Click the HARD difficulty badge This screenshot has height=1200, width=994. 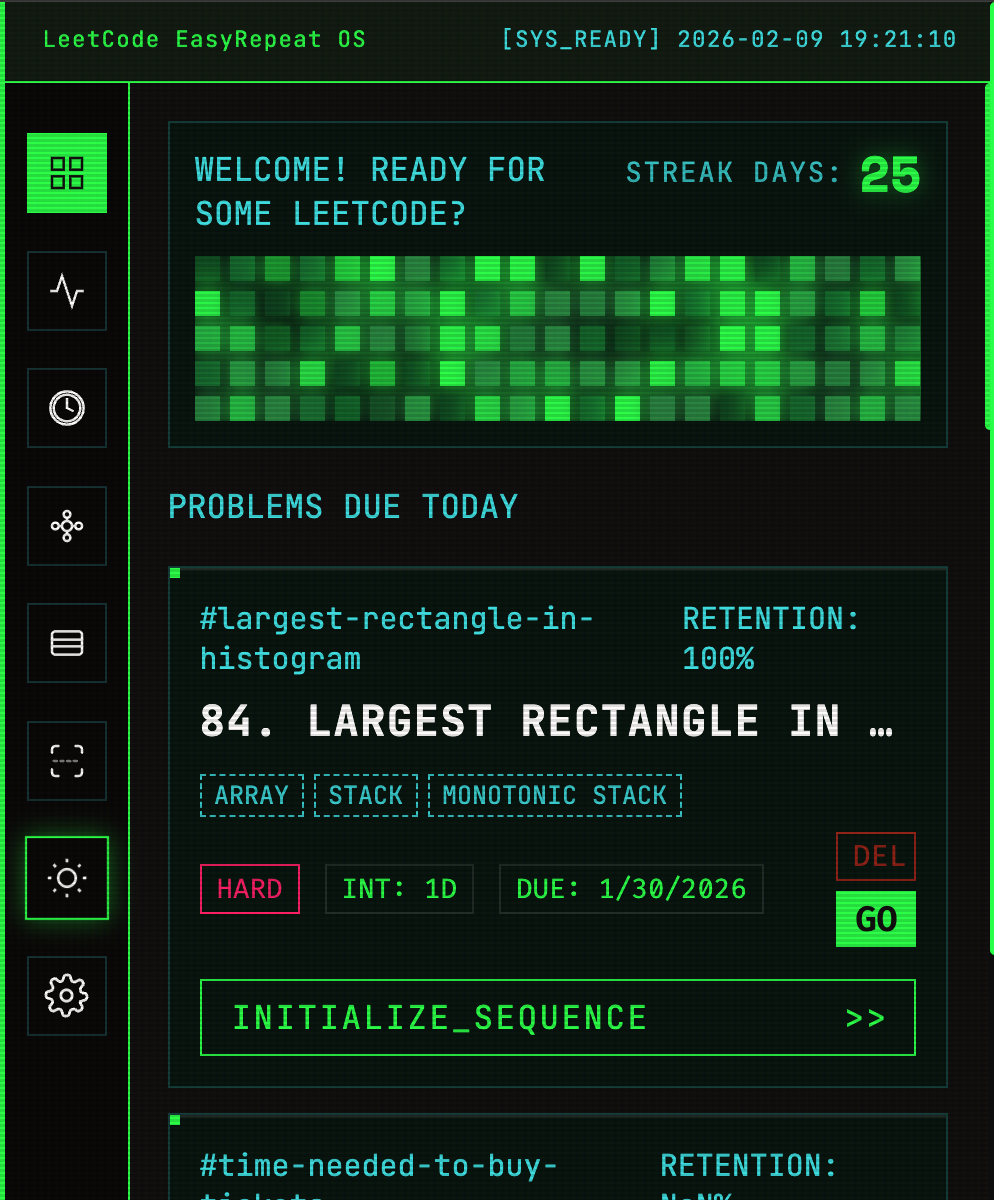(250, 889)
